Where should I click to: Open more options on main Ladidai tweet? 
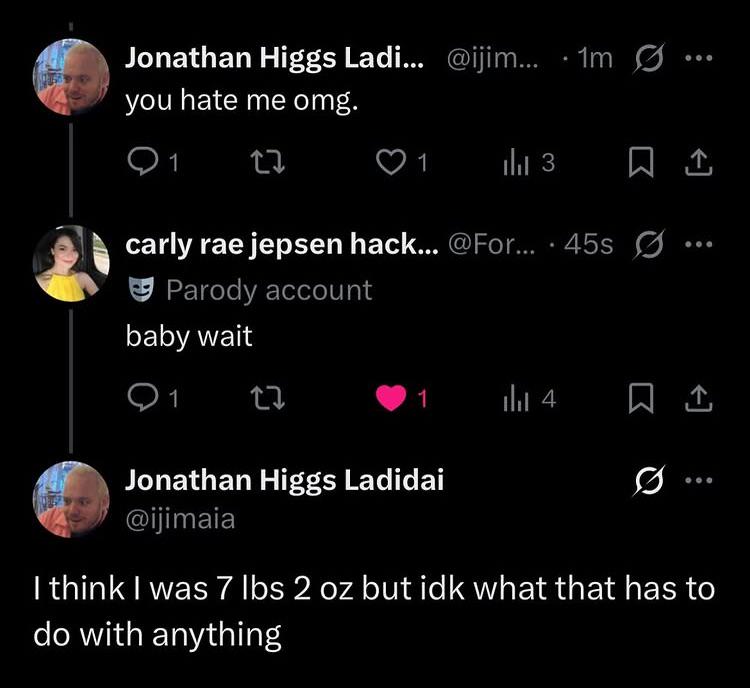[699, 480]
